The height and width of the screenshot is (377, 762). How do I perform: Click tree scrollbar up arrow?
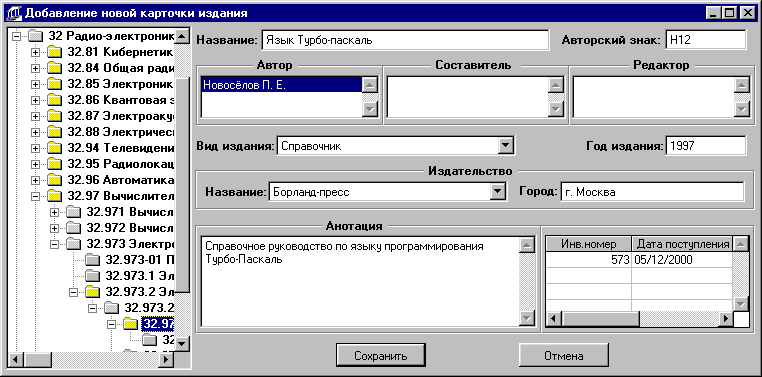click(182, 36)
